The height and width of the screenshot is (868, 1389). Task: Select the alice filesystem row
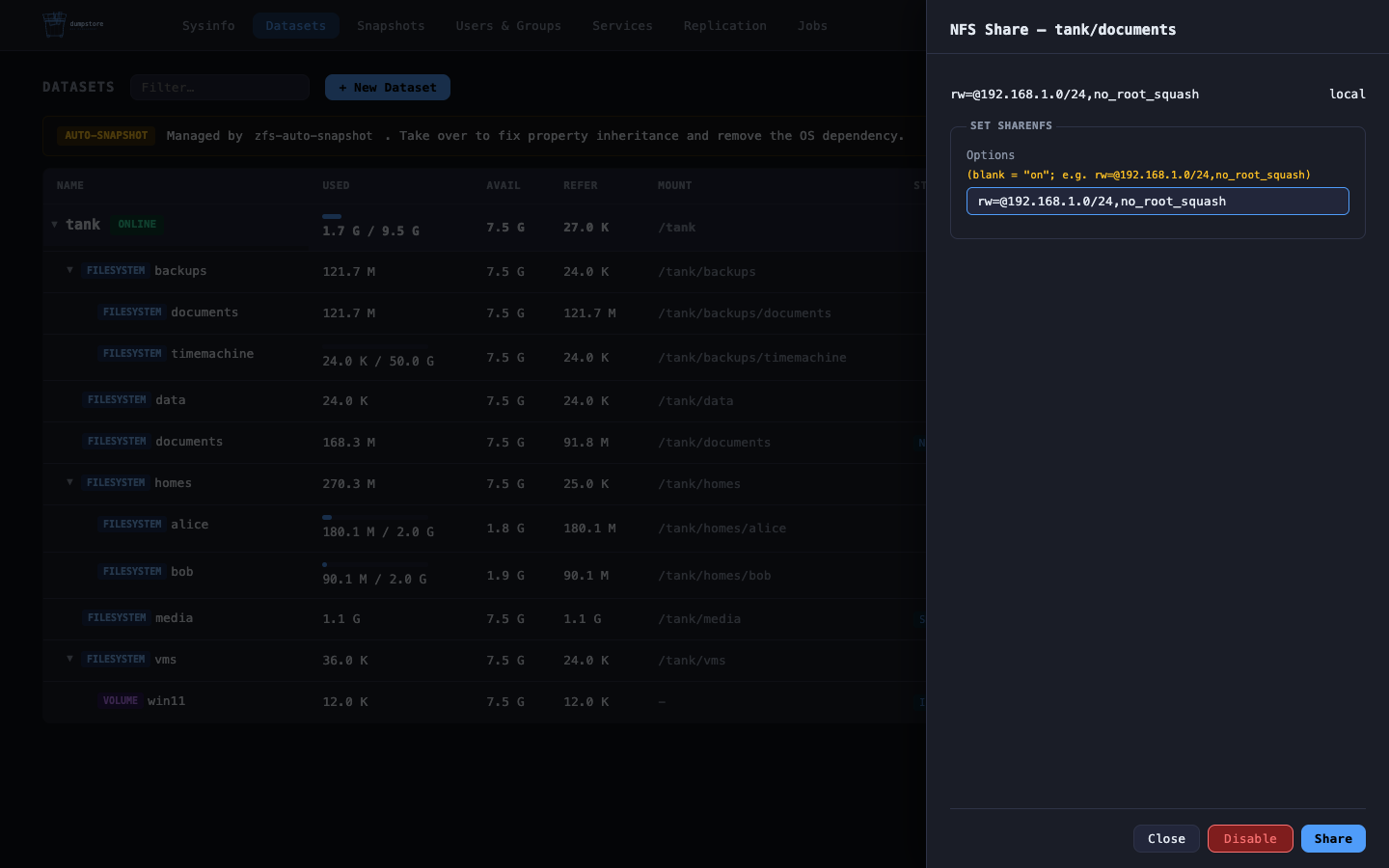(484, 528)
